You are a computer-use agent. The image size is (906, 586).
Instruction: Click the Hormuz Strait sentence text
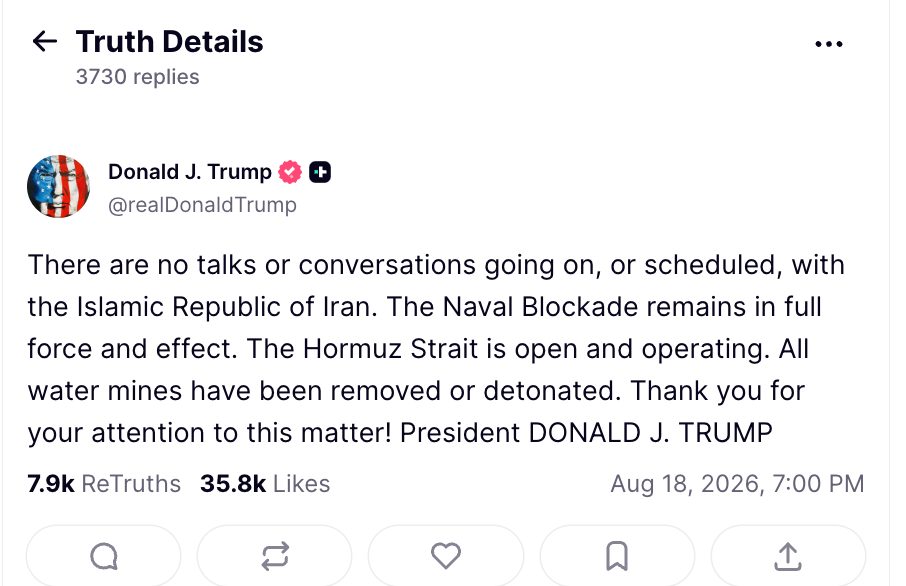click(x=508, y=349)
